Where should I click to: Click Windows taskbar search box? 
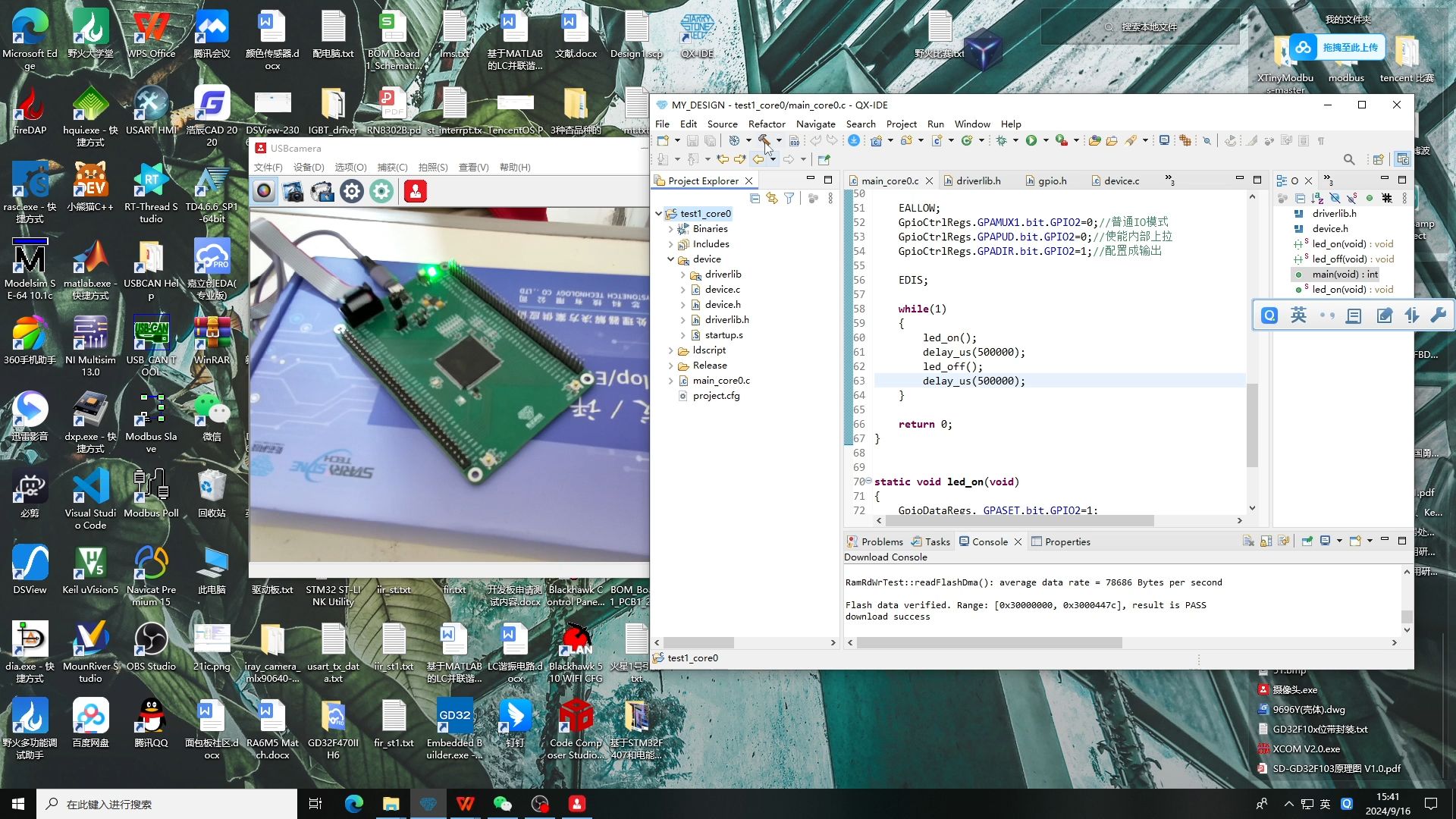[167, 804]
